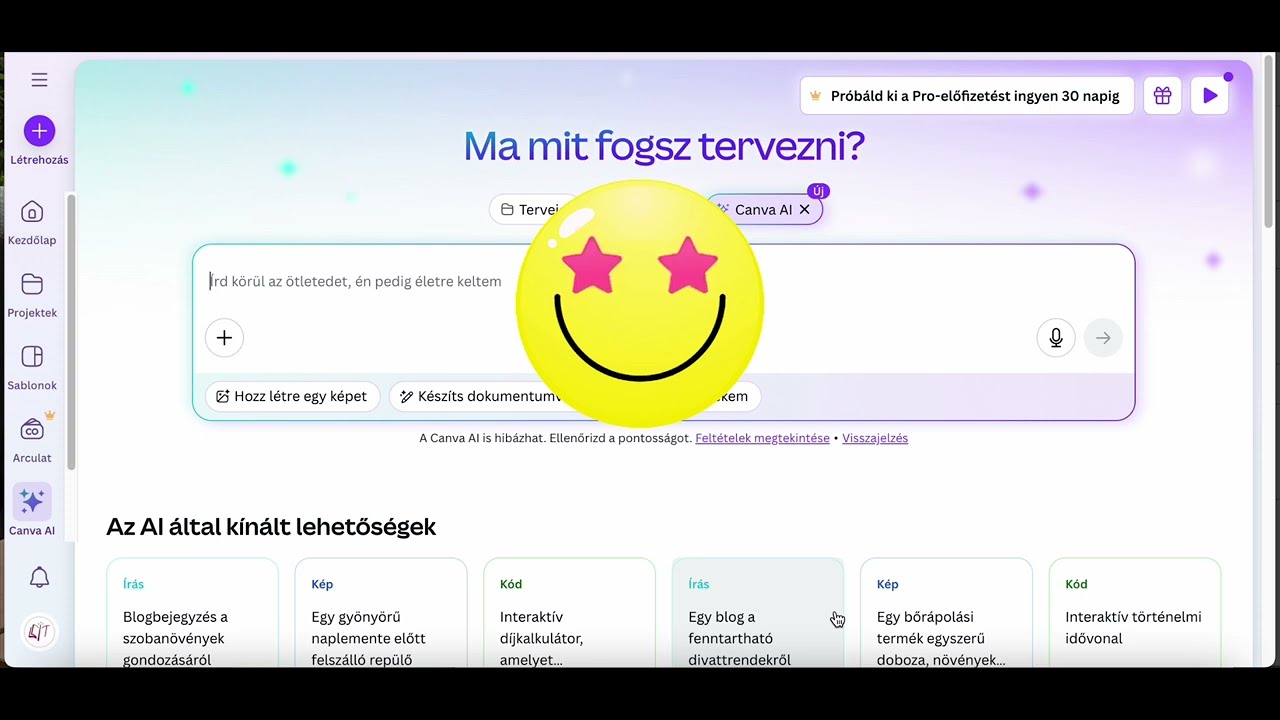Viewport: 1280px width, 720px height.
Task: Click the send arrow button in the prompt box
Action: point(1103,338)
